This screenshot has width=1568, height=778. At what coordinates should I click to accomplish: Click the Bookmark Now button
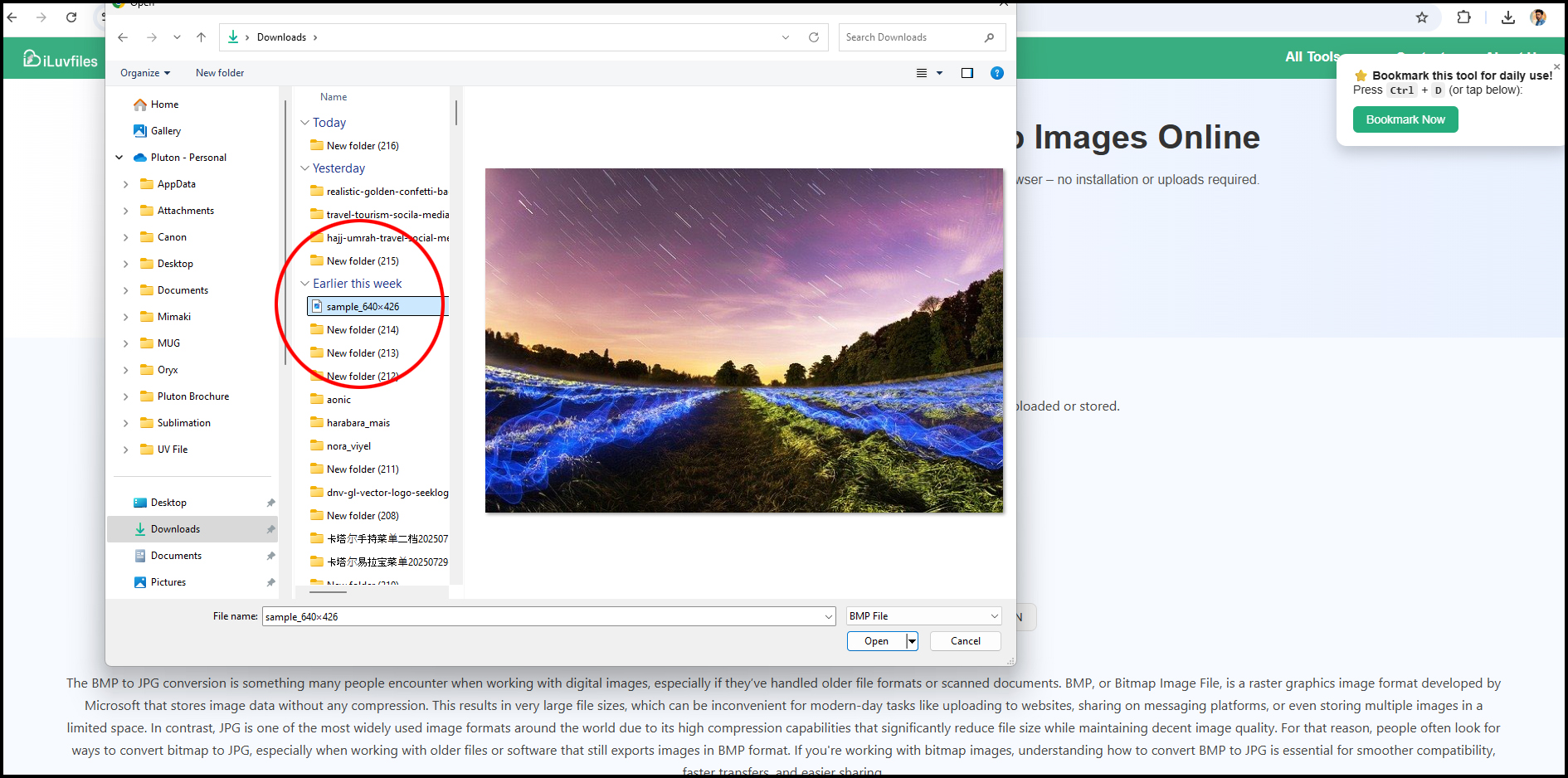tap(1405, 119)
